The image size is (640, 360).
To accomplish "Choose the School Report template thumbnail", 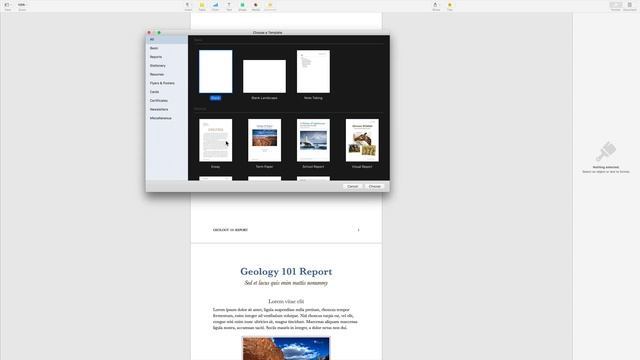I will 313,140.
